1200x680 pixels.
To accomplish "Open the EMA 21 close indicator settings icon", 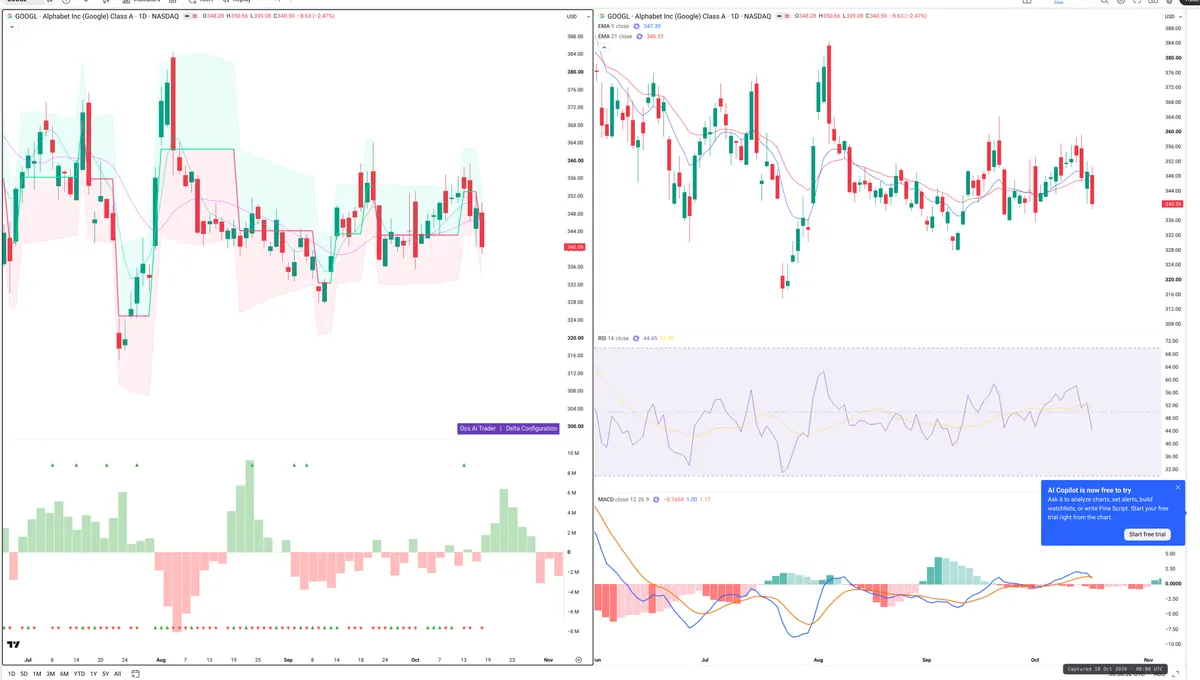I will coord(639,36).
